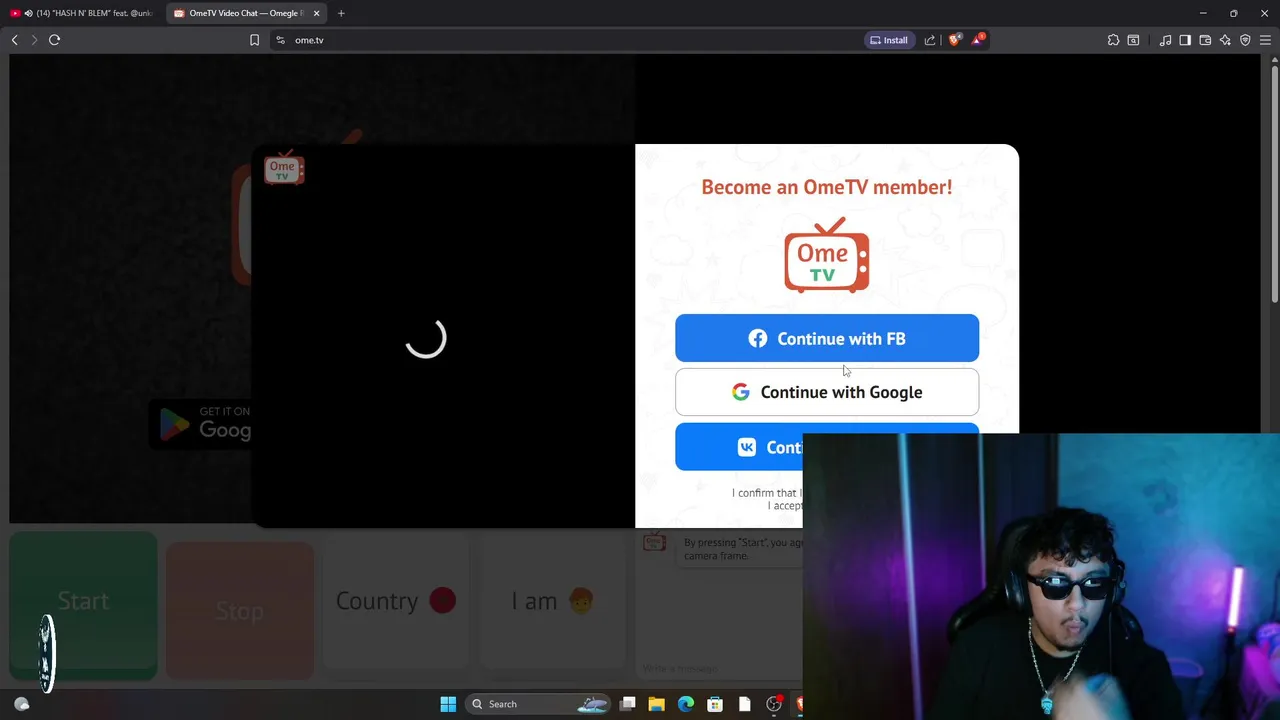Open Microsoft Store from taskbar
The height and width of the screenshot is (720, 1280).
click(715, 704)
